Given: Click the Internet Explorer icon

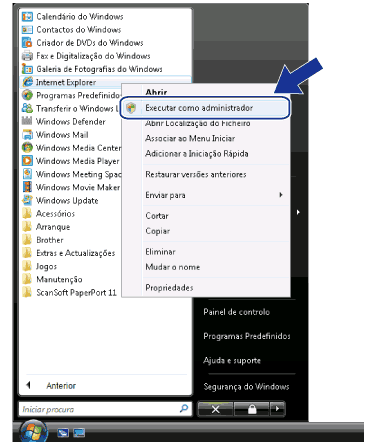Looking at the screenshot, I should pyautogui.click(x=27, y=82).
